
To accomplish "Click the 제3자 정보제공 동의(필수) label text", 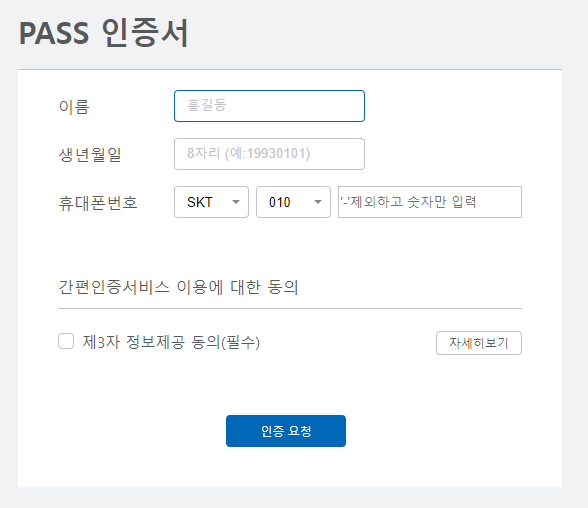I will 171,342.
